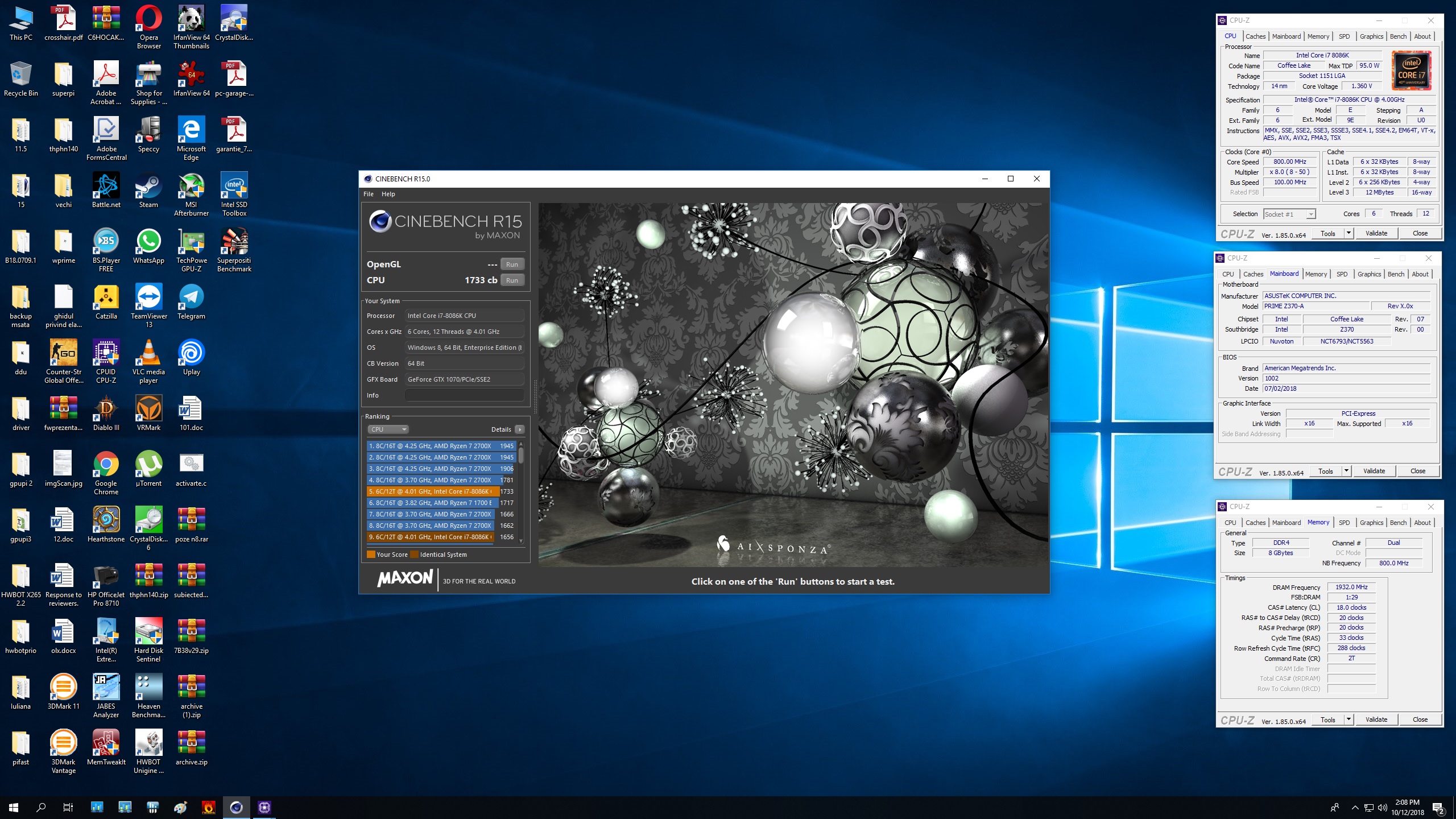1456x819 pixels.
Task: Open the Ranking CPU dropdown
Action: 388,429
